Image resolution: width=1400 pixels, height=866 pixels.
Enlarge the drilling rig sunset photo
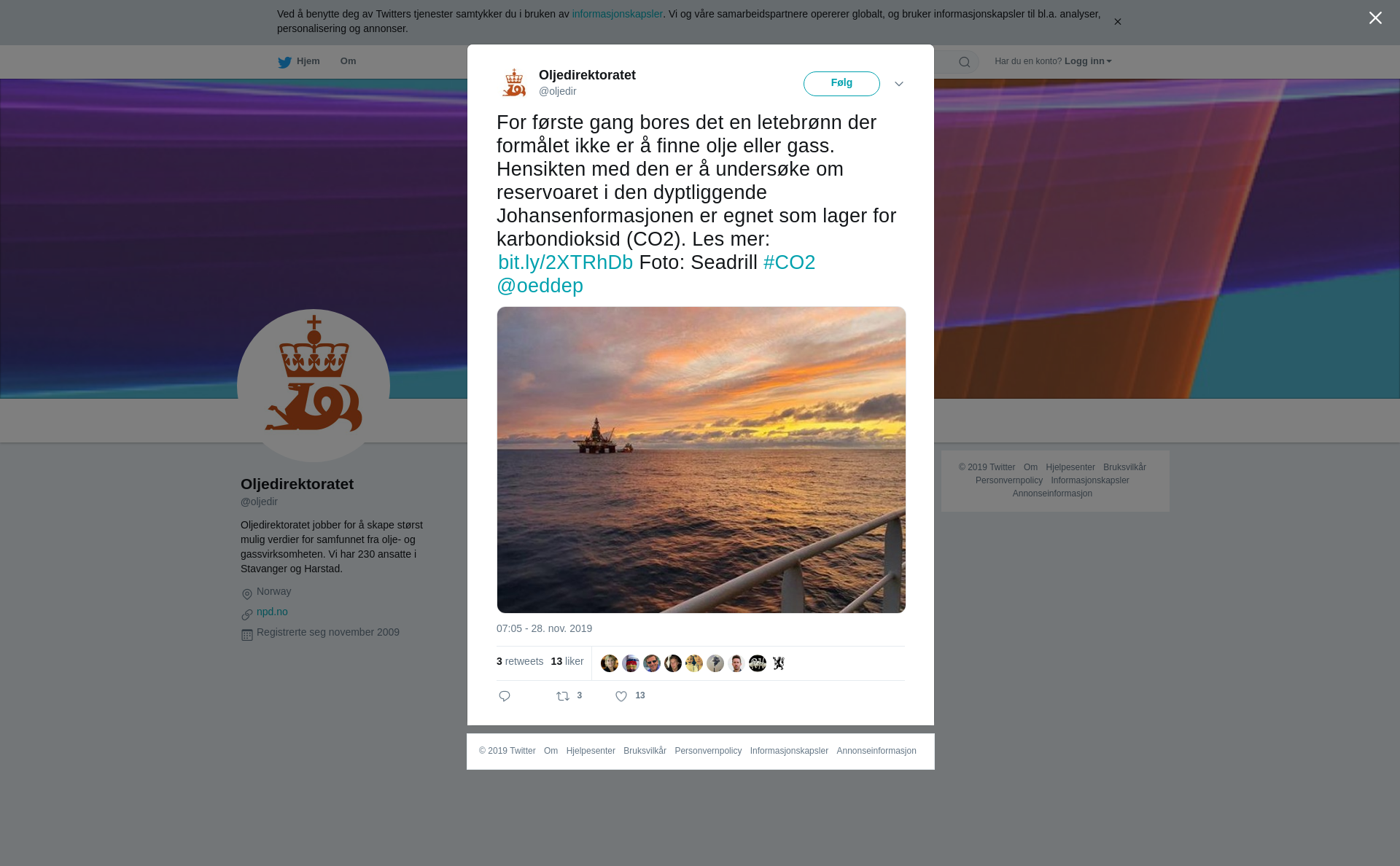pyautogui.click(x=701, y=460)
